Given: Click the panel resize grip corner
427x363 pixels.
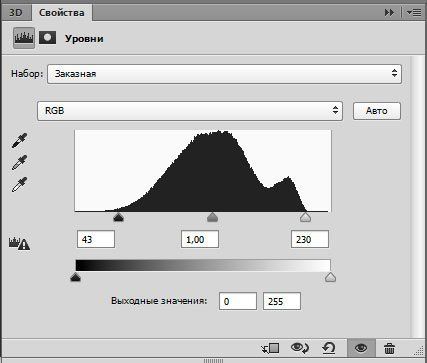Looking at the screenshot, I should click(419, 352).
